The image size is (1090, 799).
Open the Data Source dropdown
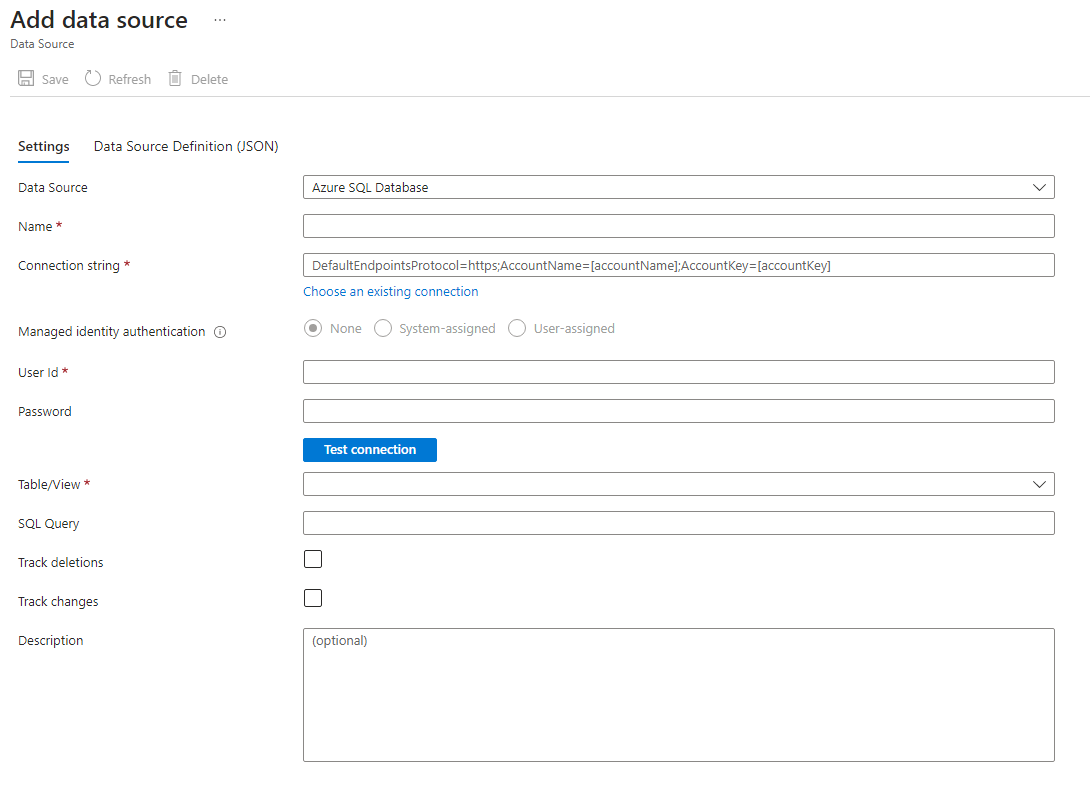tap(1038, 187)
